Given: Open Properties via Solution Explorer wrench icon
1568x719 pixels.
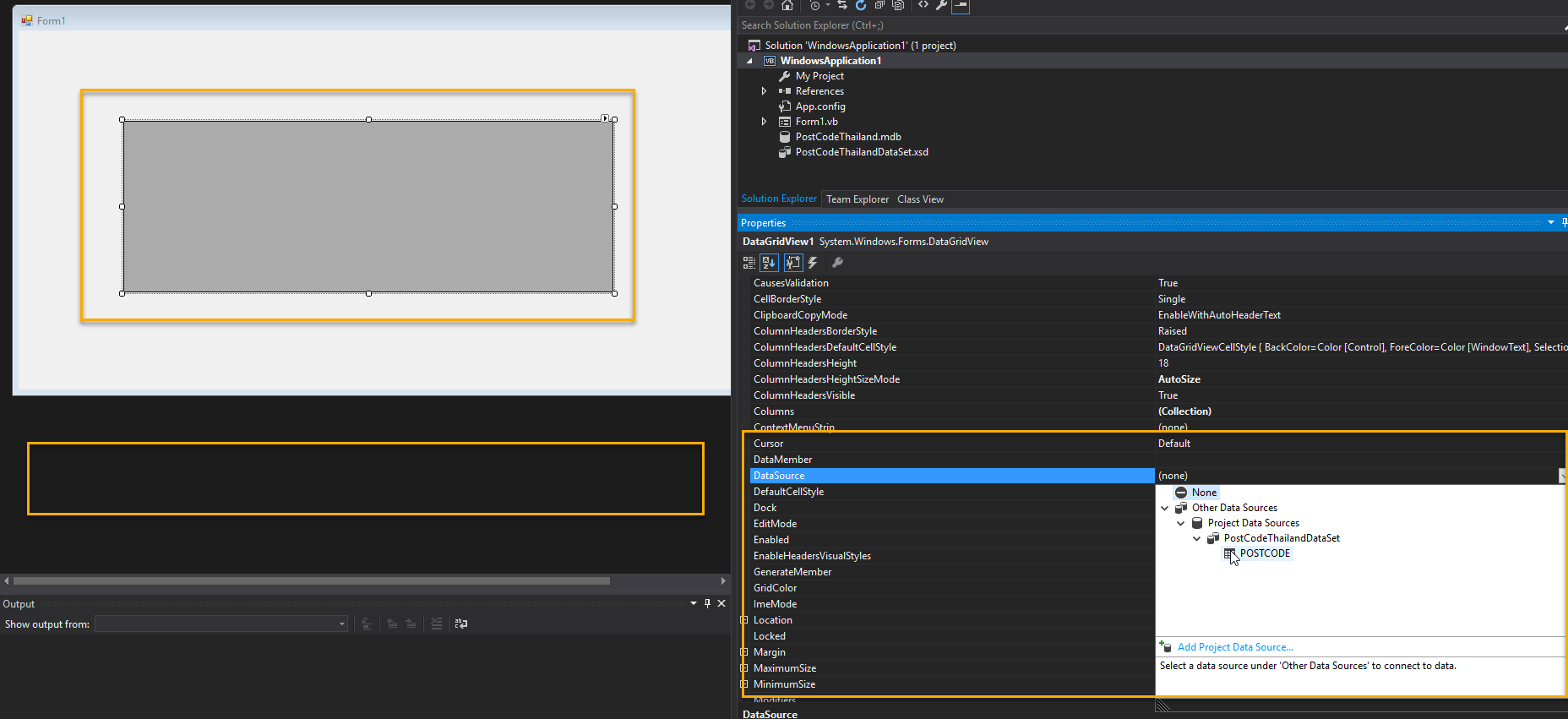Looking at the screenshot, I should point(941,5).
